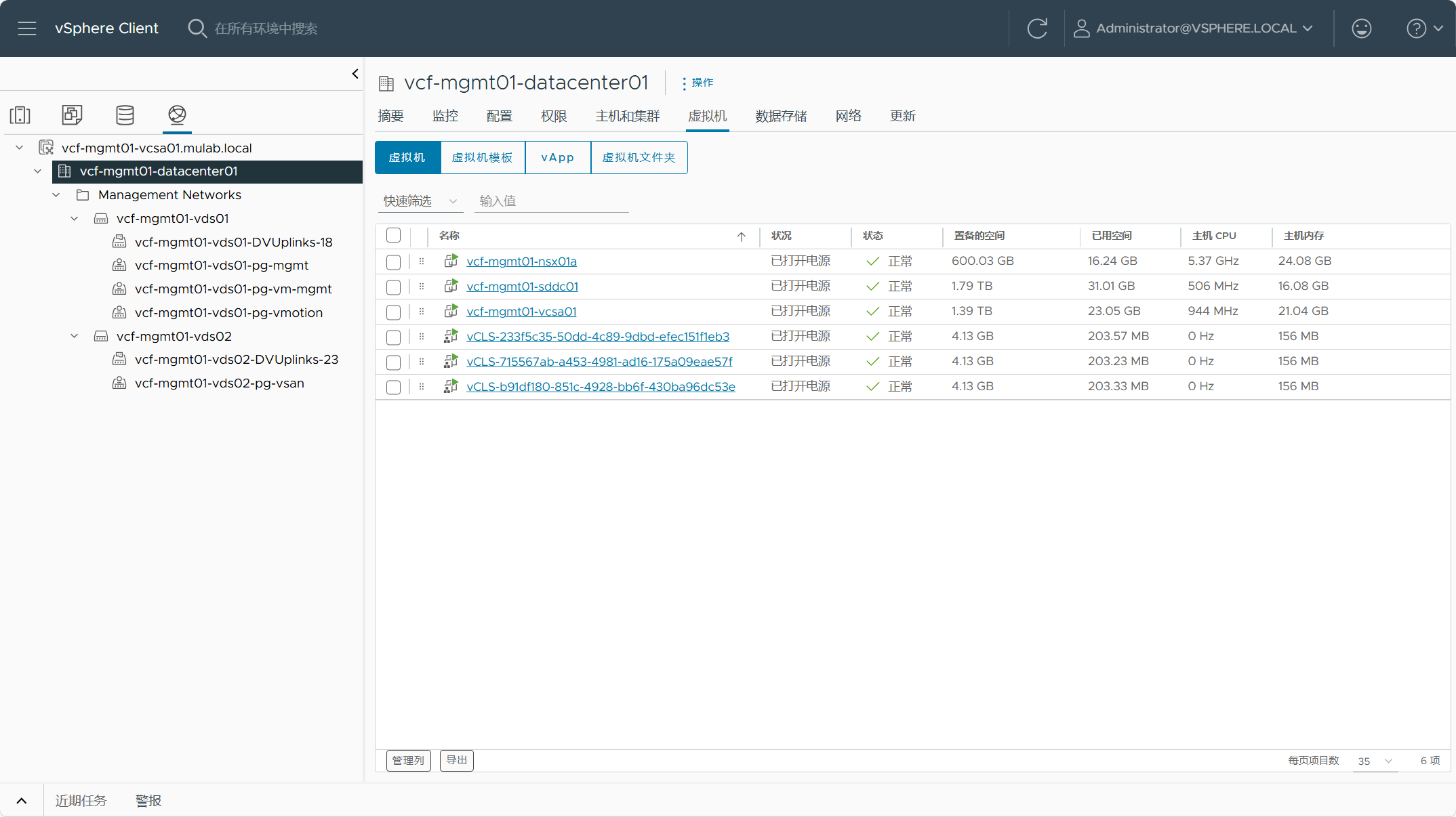This screenshot has height=817, width=1456.
Task: Click the DVUplinks-18 port group icon
Action: coord(119,242)
